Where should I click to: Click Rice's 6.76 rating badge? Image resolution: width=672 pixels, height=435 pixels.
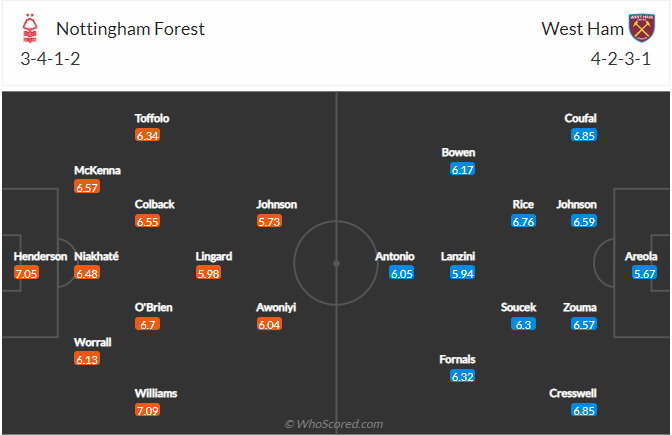[x=523, y=222]
